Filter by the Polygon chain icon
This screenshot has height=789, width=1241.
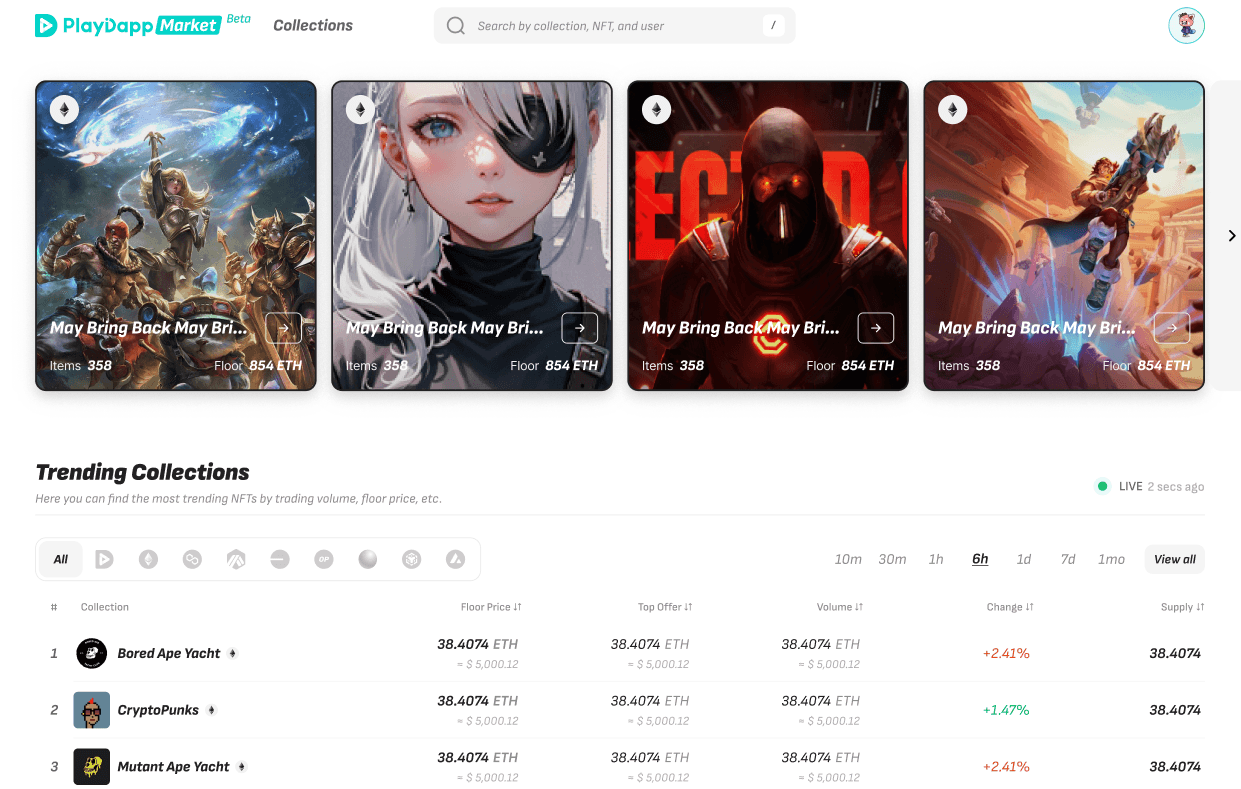pyautogui.click(x=192, y=559)
